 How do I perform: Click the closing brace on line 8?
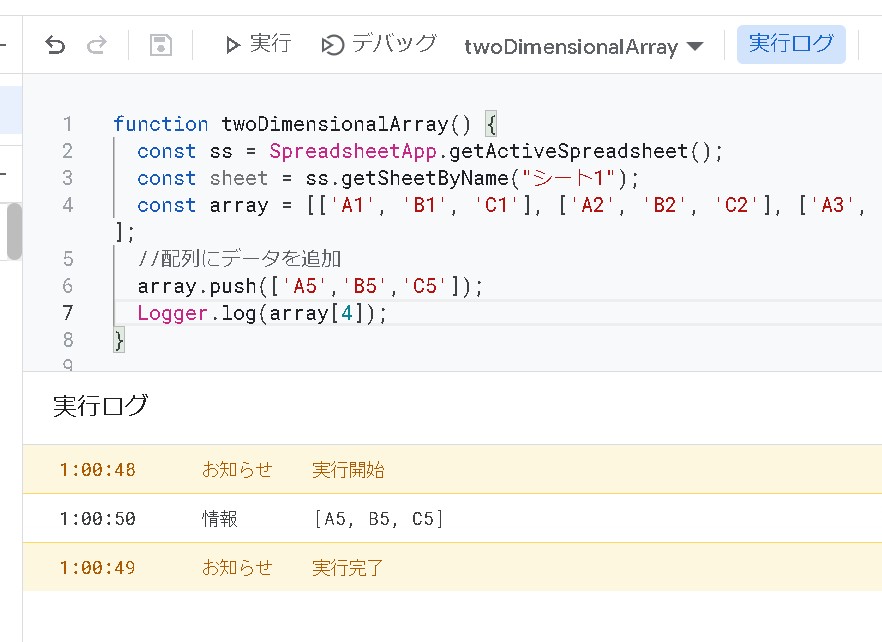click(x=119, y=340)
